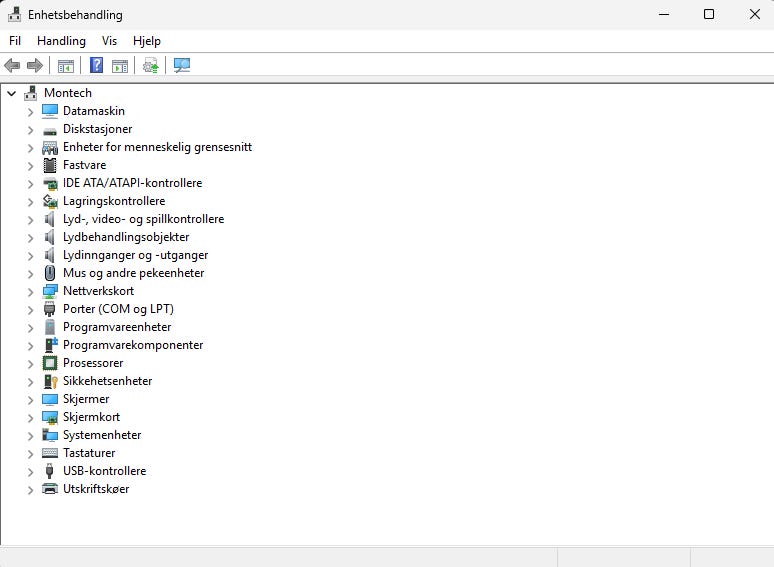The height and width of the screenshot is (567, 774).
Task: Expand the Prosessorer node
Action: 31,364
